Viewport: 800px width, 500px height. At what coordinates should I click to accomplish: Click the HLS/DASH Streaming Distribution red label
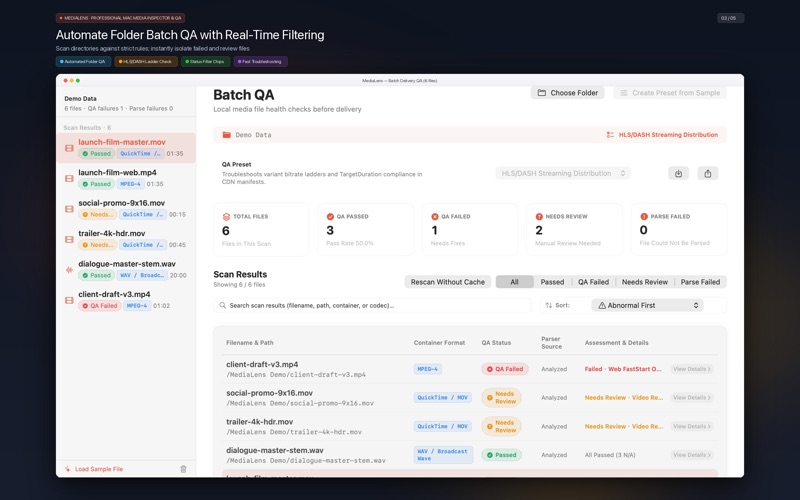pyautogui.click(x=668, y=135)
